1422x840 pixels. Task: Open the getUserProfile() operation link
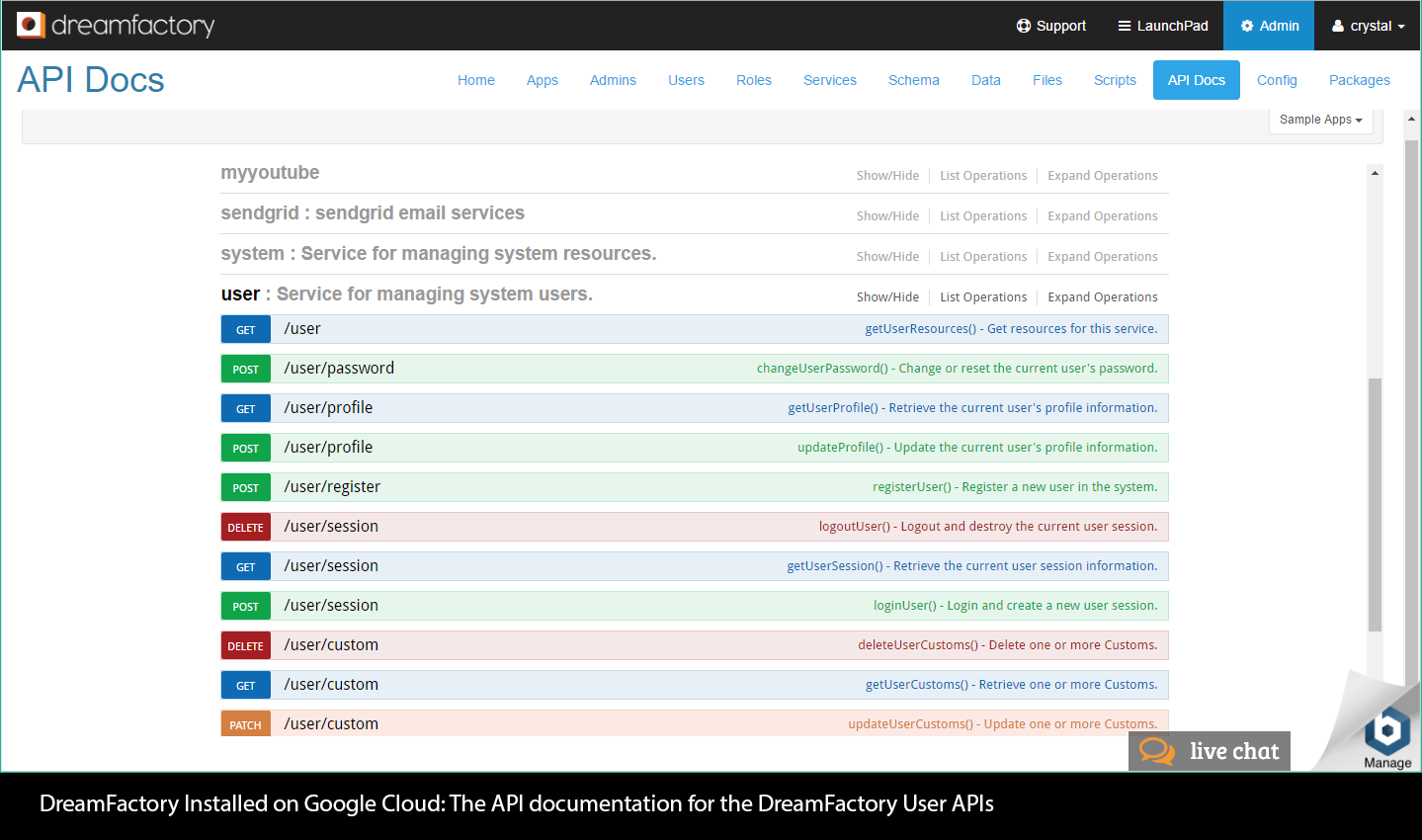[x=971, y=407]
